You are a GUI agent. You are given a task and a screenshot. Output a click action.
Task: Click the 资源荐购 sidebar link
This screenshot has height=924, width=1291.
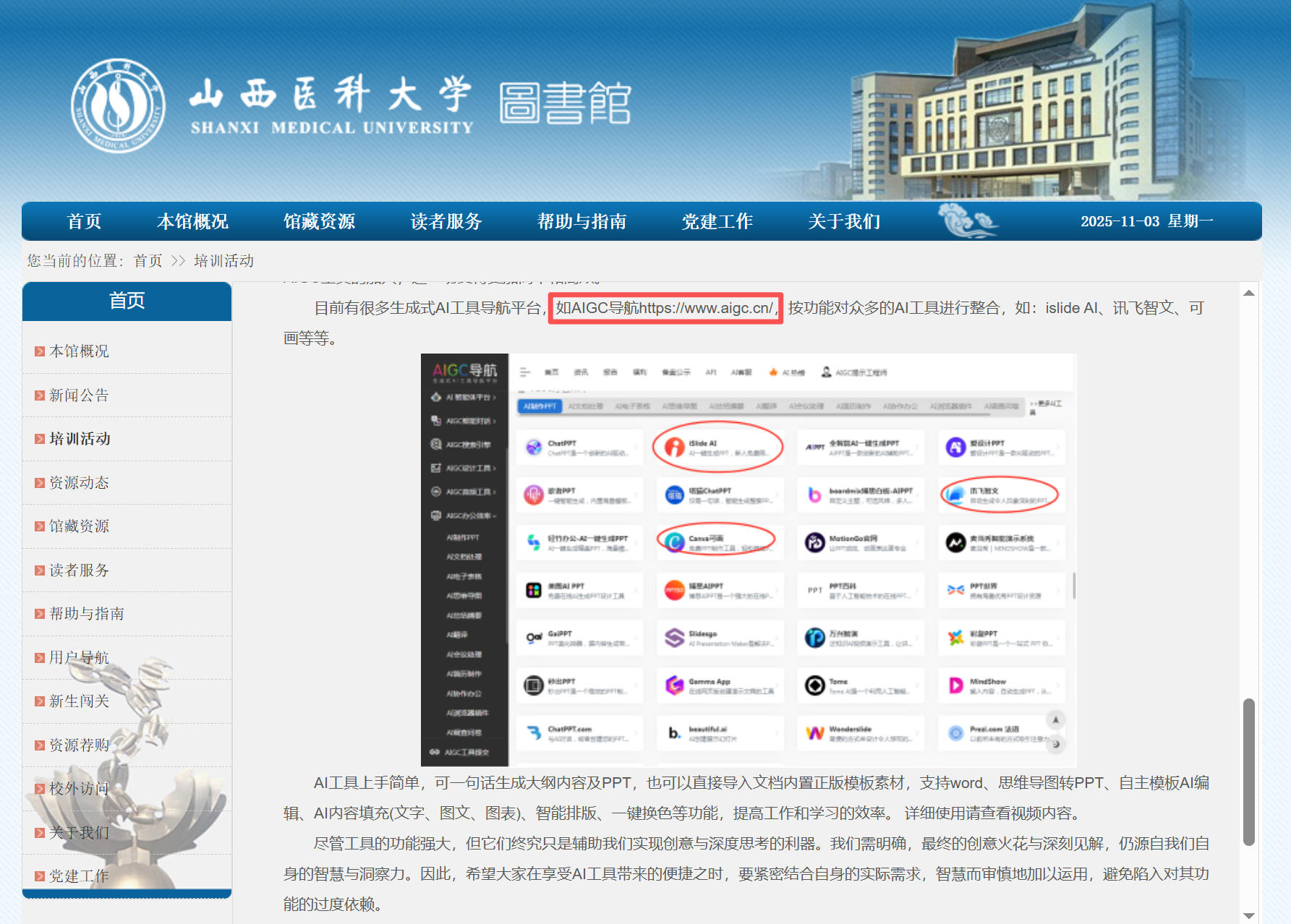tap(79, 745)
